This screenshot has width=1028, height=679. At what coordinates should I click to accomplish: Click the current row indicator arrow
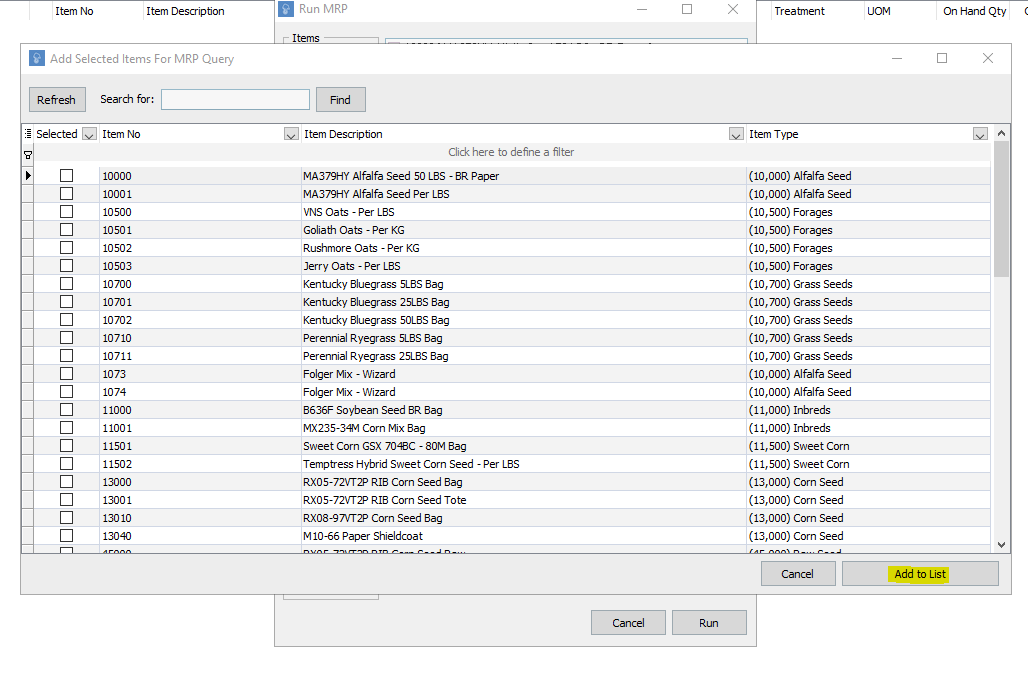(x=28, y=176)
